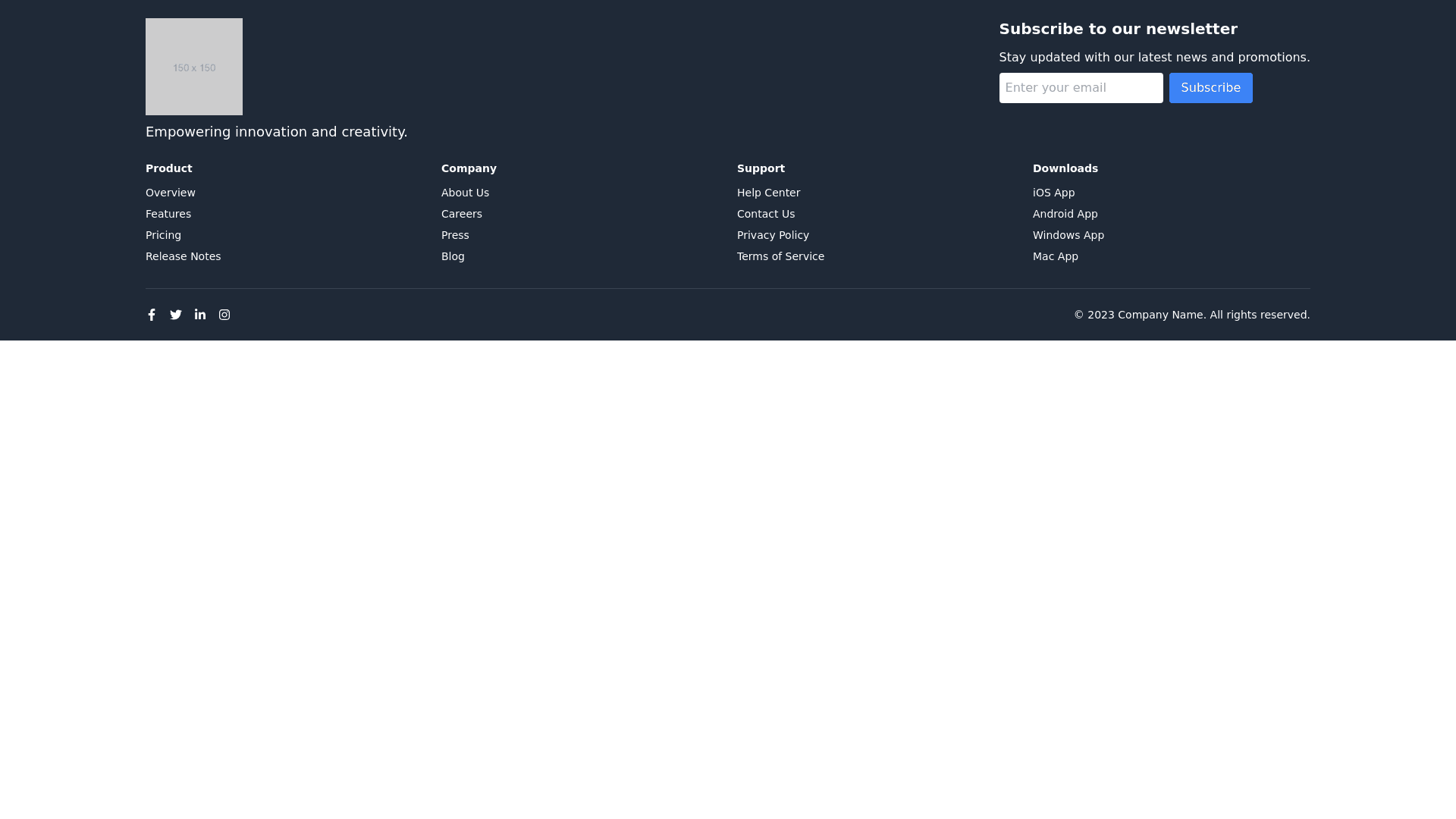Open the Overview link under Product

point(171,193)
